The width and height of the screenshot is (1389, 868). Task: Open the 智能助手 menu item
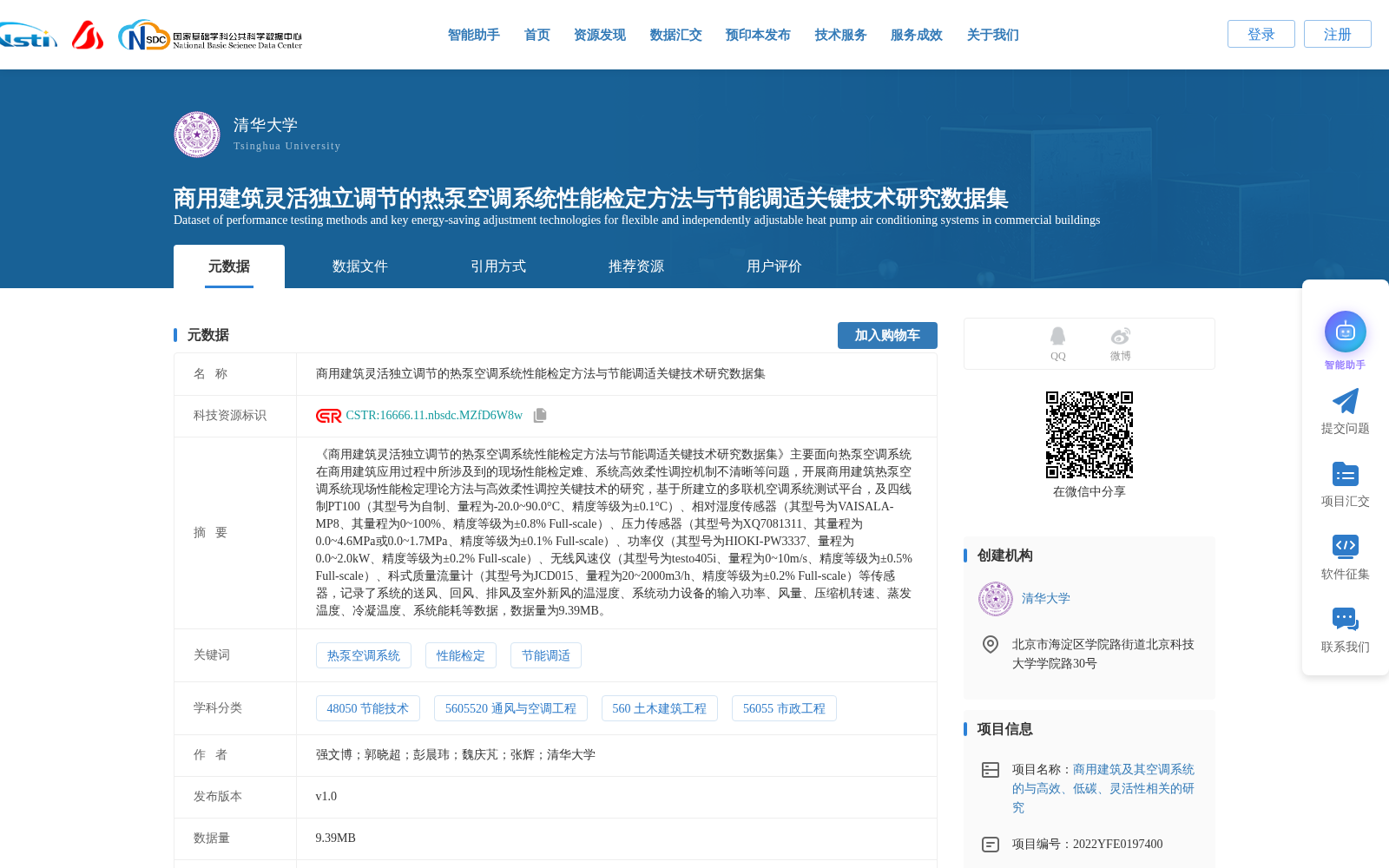pos(474,35)
